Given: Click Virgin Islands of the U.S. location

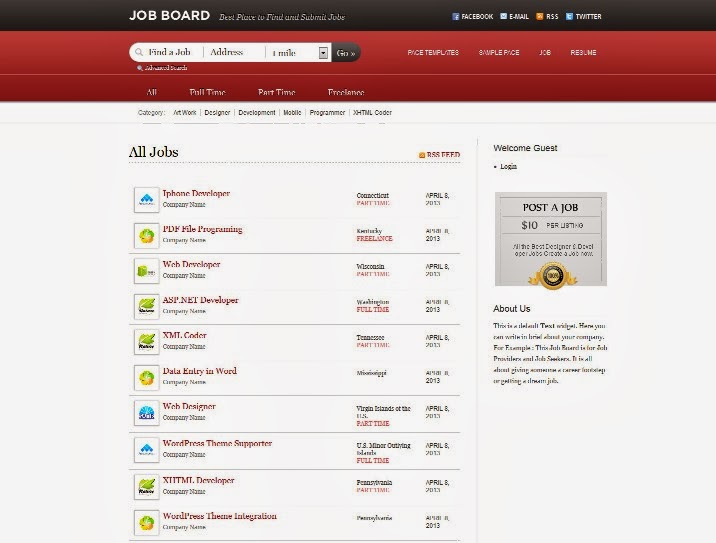Looking at the screenshot, I should click(x=383, y=412).
